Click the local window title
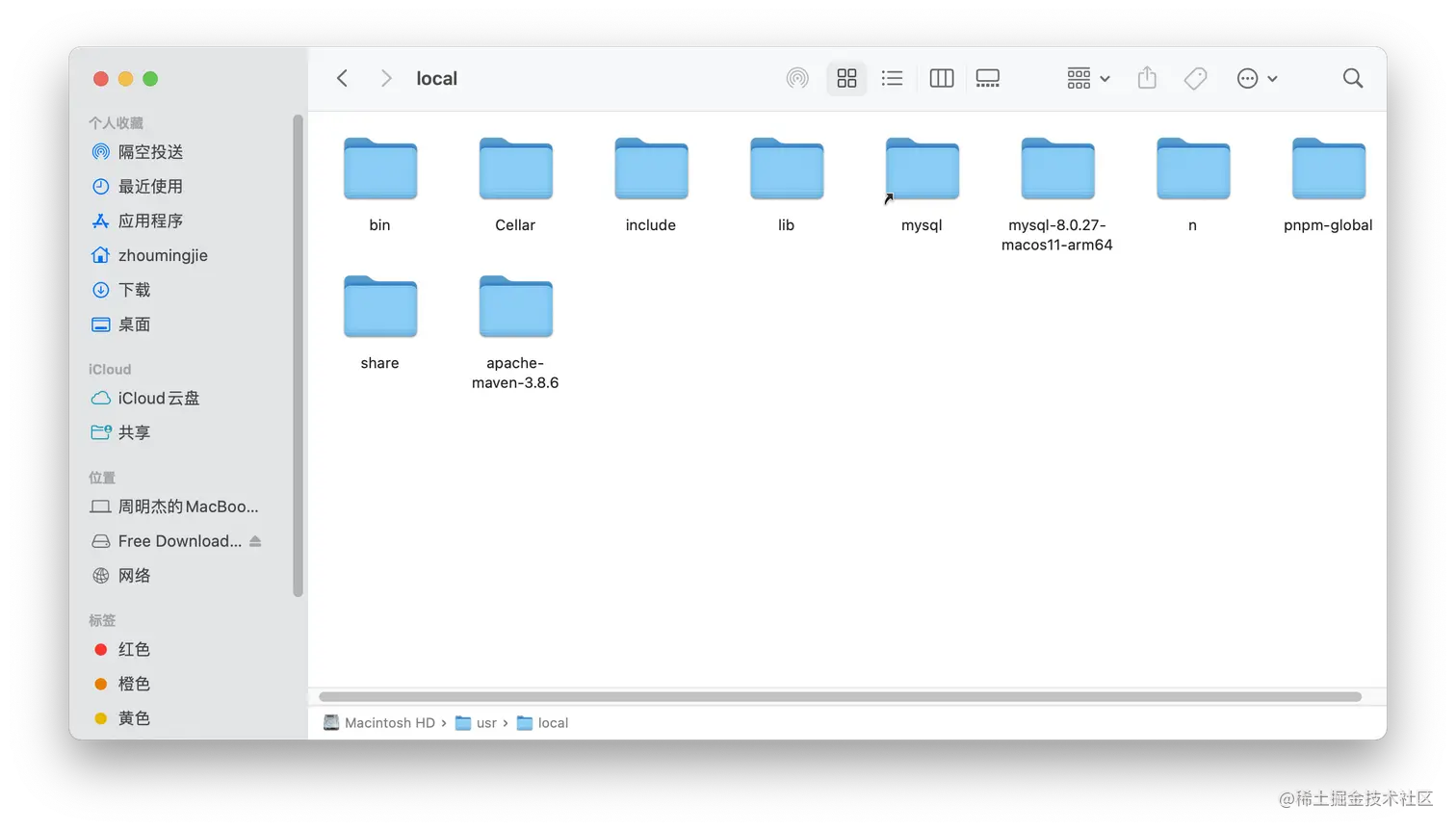 [436, 79]
